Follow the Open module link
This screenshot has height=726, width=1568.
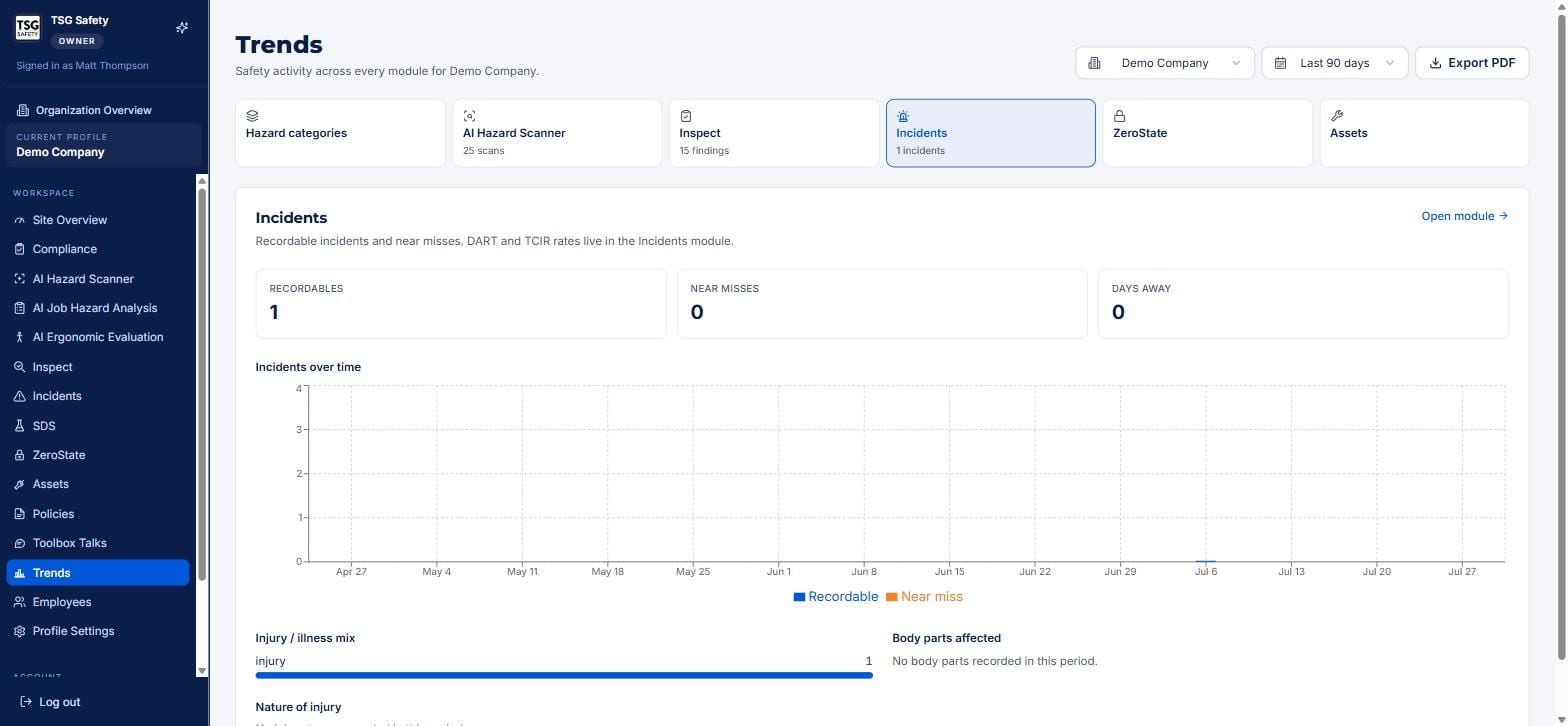(x=1465, y=216)
